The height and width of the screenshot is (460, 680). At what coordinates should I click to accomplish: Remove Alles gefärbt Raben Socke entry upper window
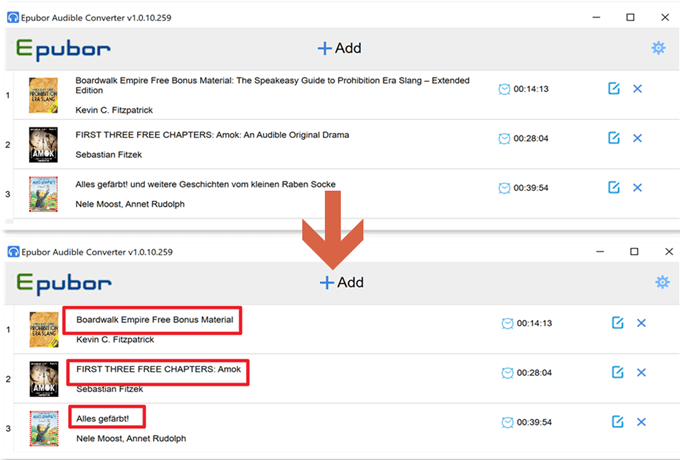pyautogui.click(x=637, y=188)
